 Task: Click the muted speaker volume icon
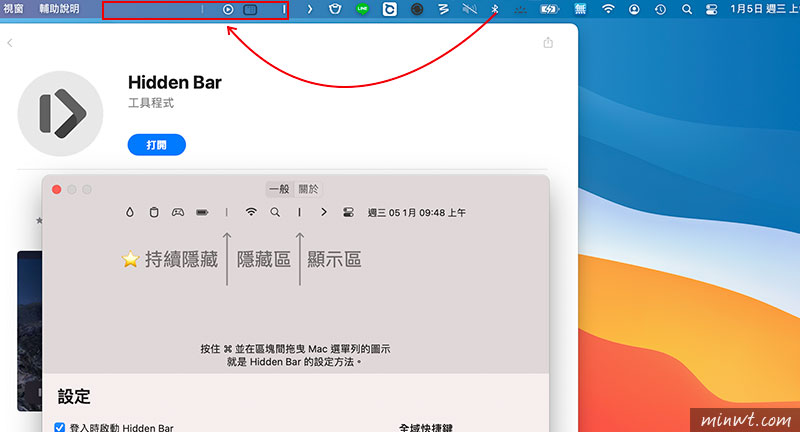(469, 9)
